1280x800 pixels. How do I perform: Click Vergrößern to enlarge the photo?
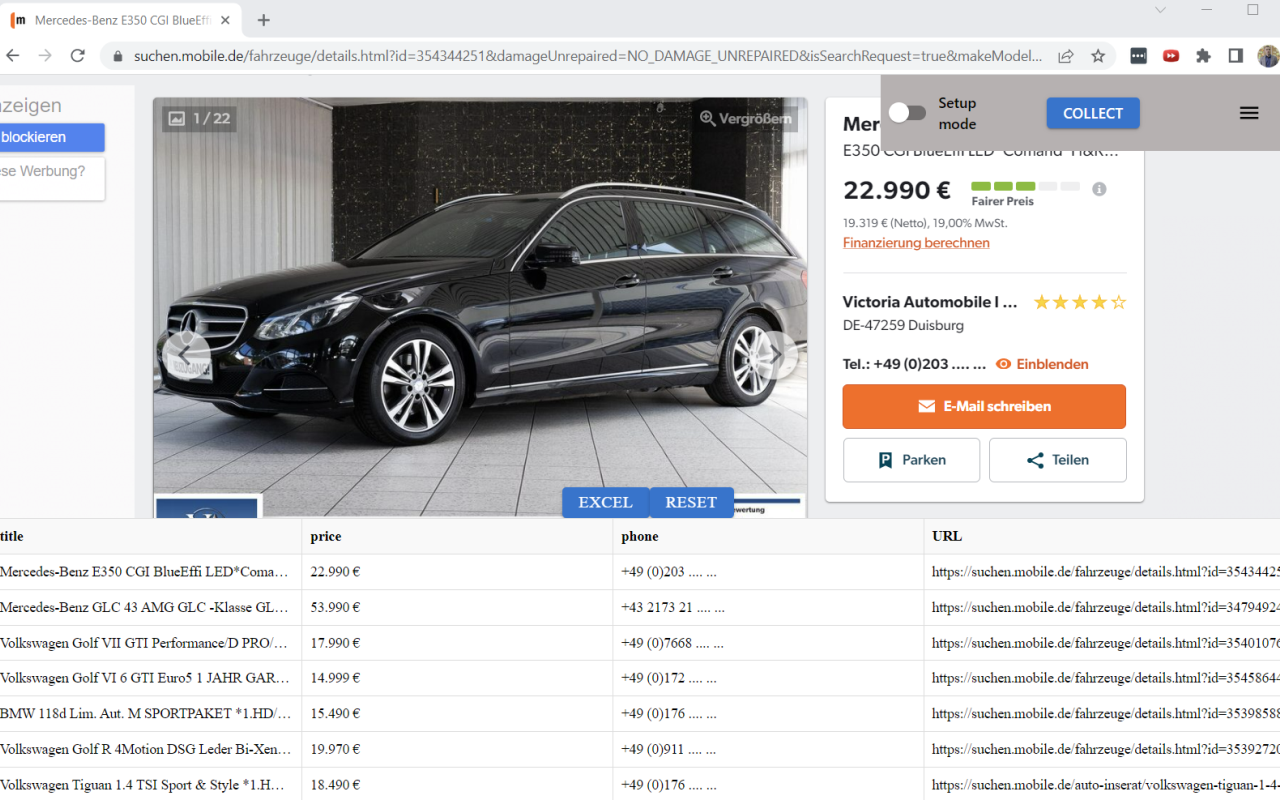pyautogui.click(x=746, y=118)
